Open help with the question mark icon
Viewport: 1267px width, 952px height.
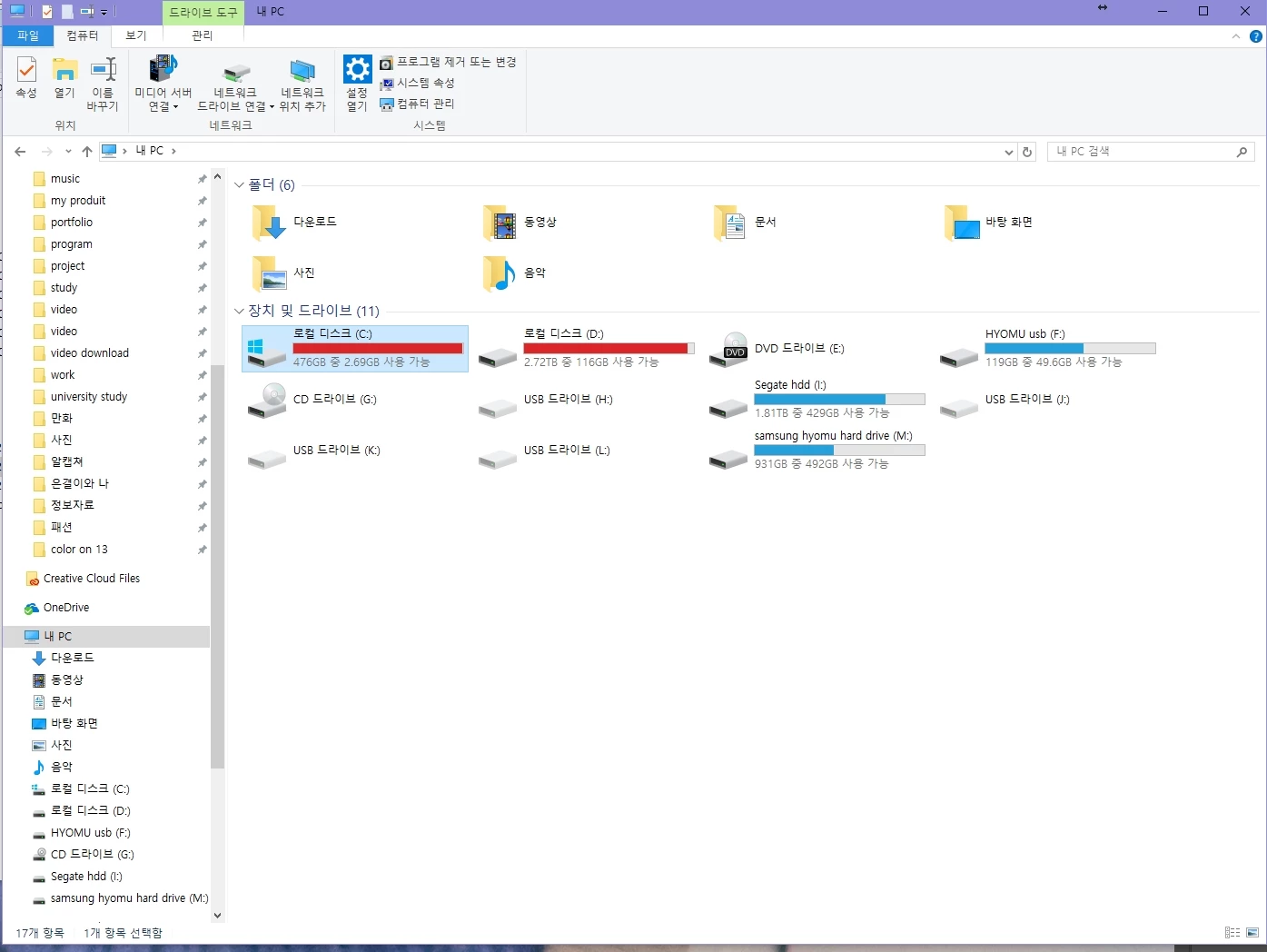click(1255, 36)
